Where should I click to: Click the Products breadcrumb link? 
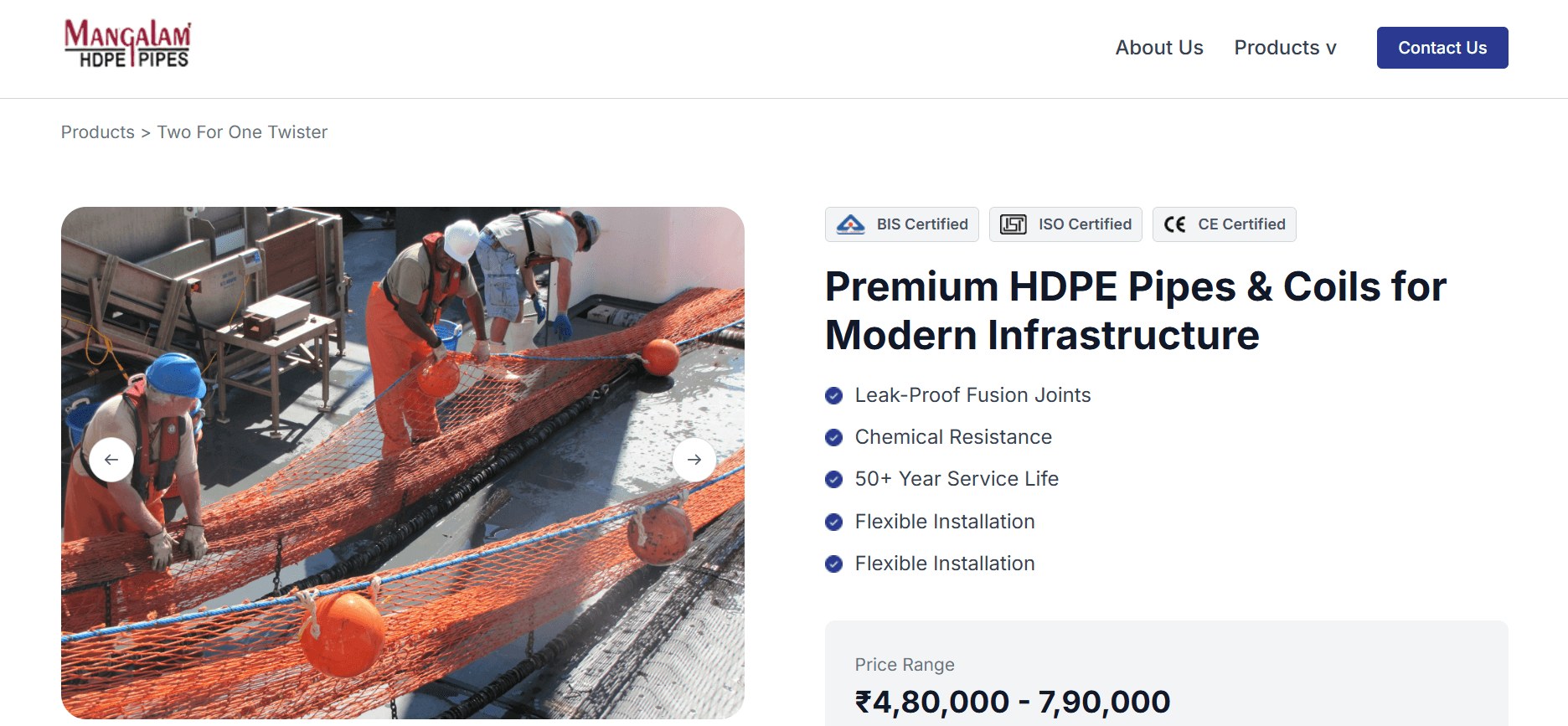tap(97, 132)
